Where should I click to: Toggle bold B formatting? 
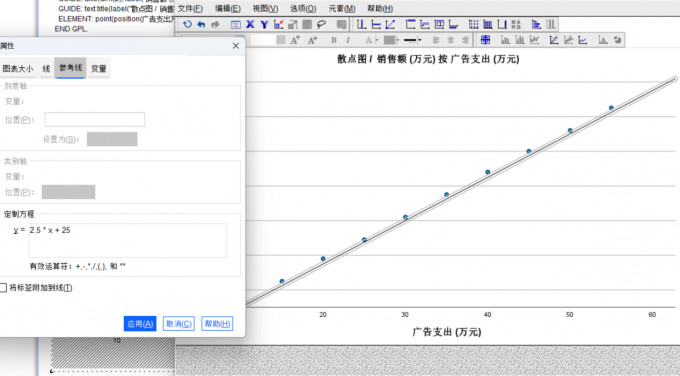click(x=333, y=40)
